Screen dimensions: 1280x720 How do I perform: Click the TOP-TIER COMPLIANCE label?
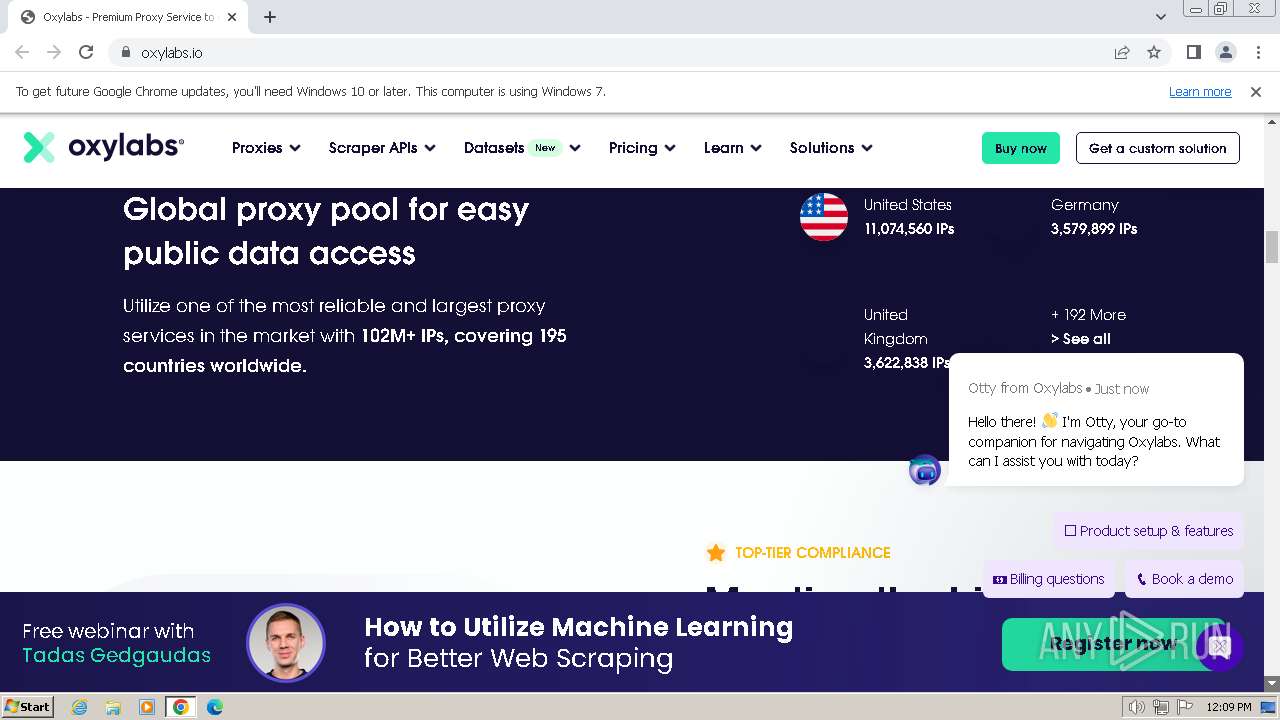(x=812, y=552)
